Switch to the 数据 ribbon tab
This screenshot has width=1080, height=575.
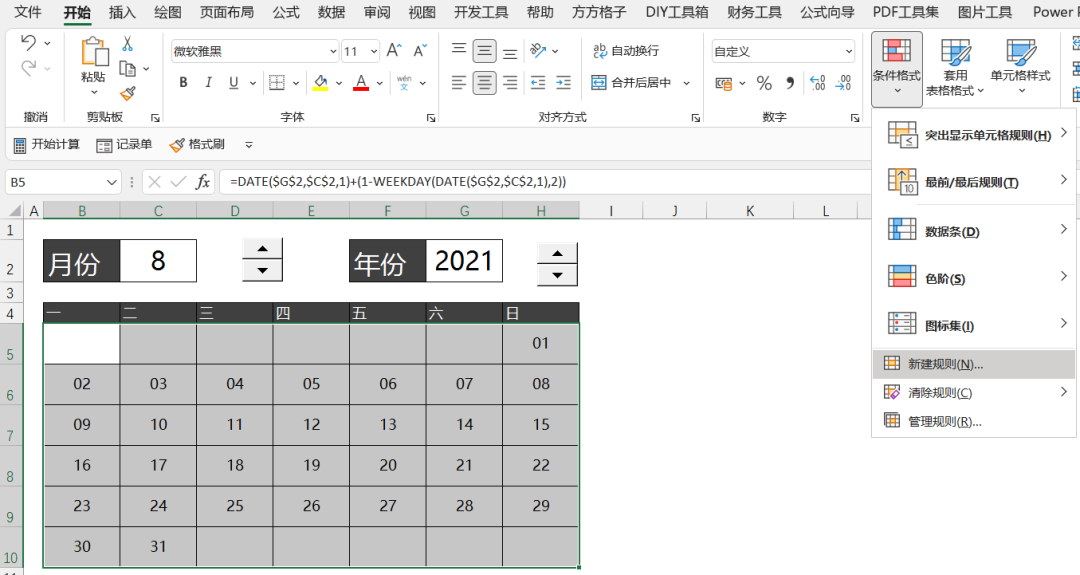coord(331,12)
